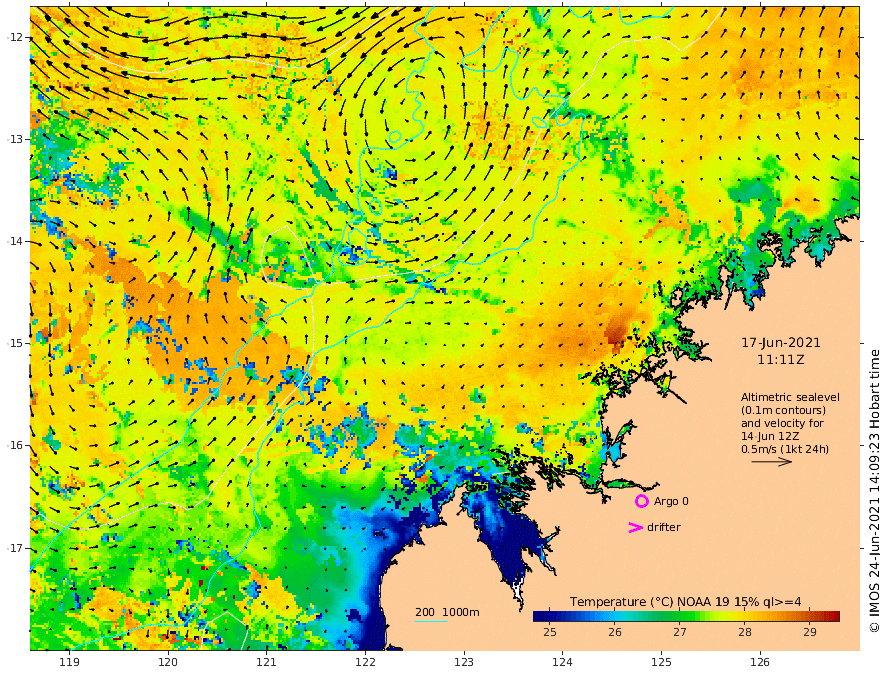Click latitude axis label -12

[x=16, y=37]
